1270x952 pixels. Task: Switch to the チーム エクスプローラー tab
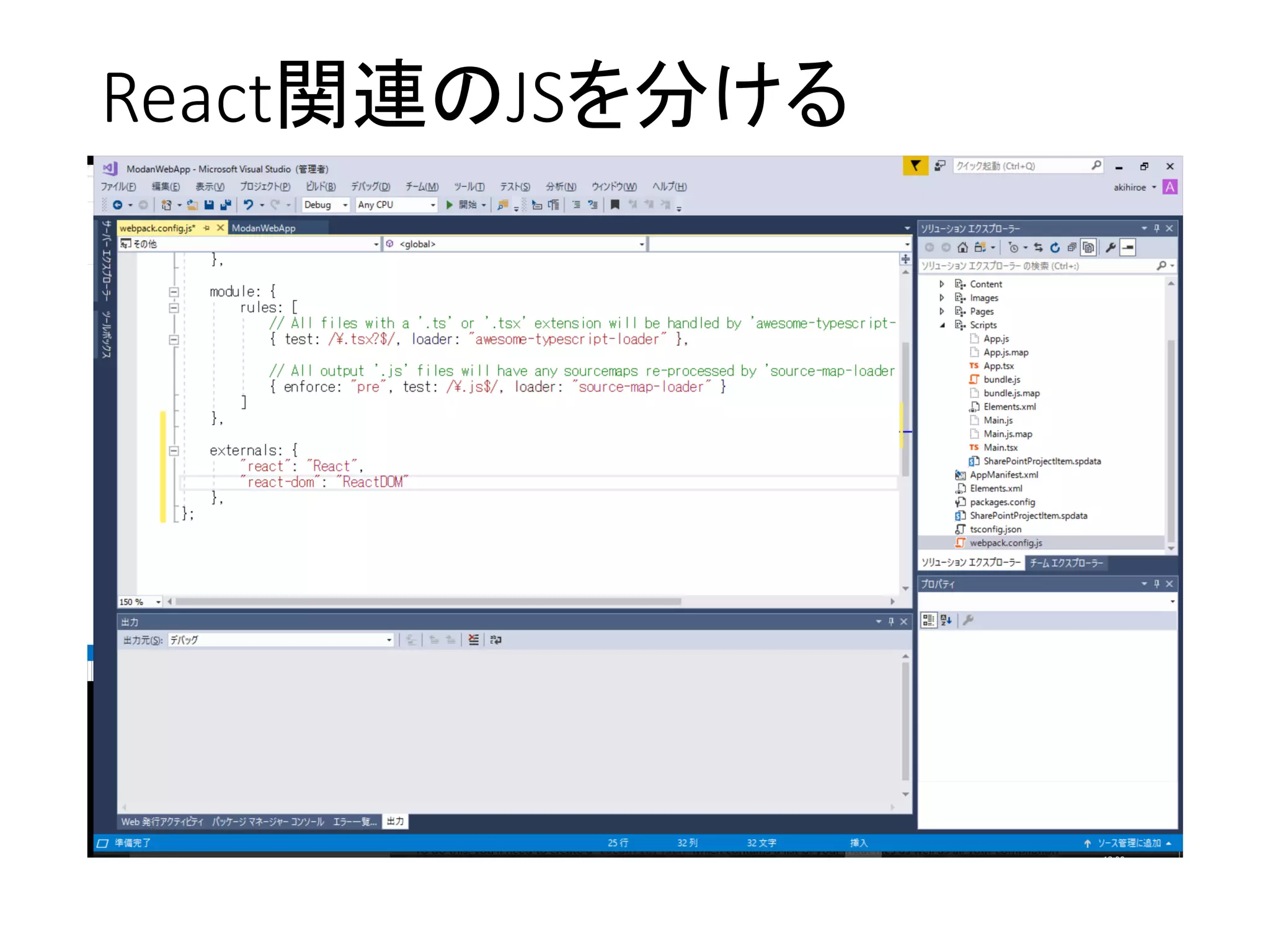click(x=1066, y=563)
